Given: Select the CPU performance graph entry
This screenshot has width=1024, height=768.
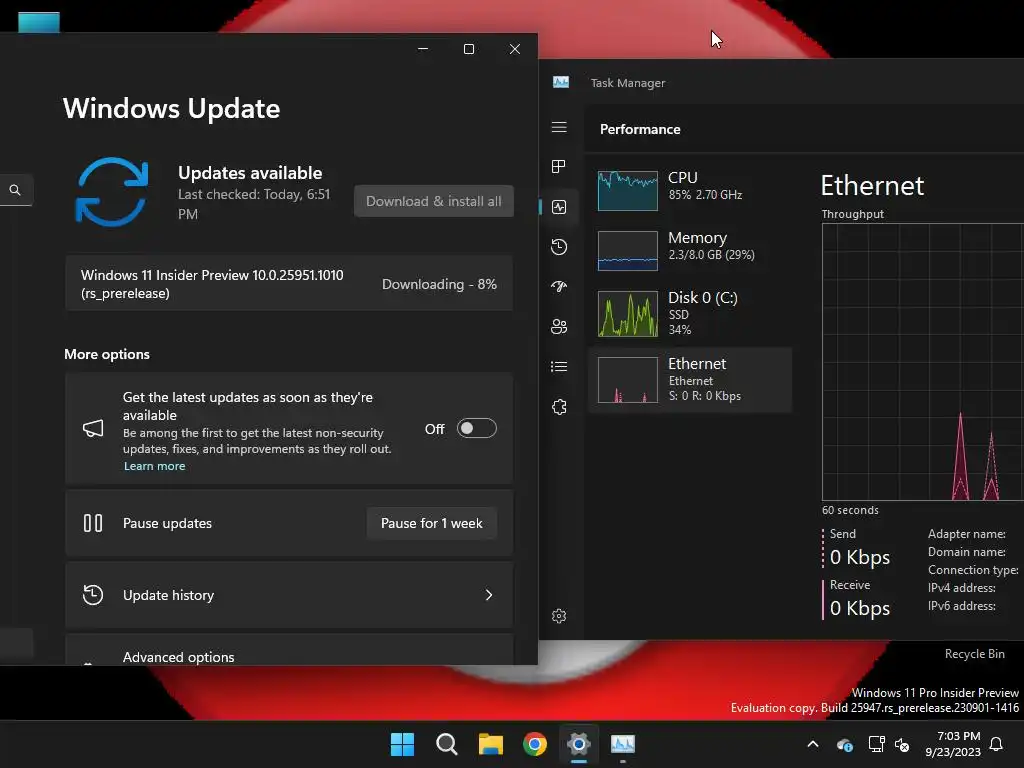Looking at the screenshot, I should (x=690, y=189).
